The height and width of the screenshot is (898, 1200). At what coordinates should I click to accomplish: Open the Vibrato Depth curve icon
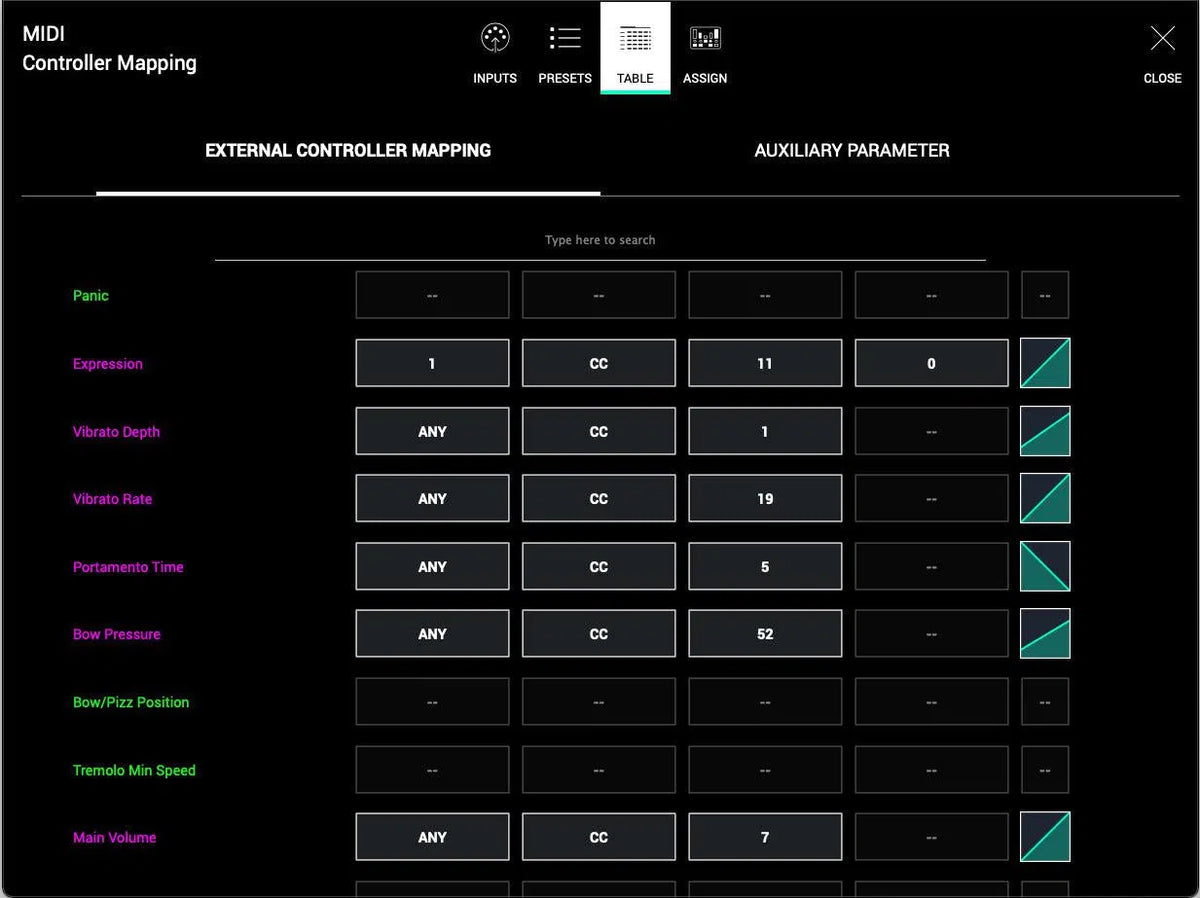click(x=1045, y=430)
